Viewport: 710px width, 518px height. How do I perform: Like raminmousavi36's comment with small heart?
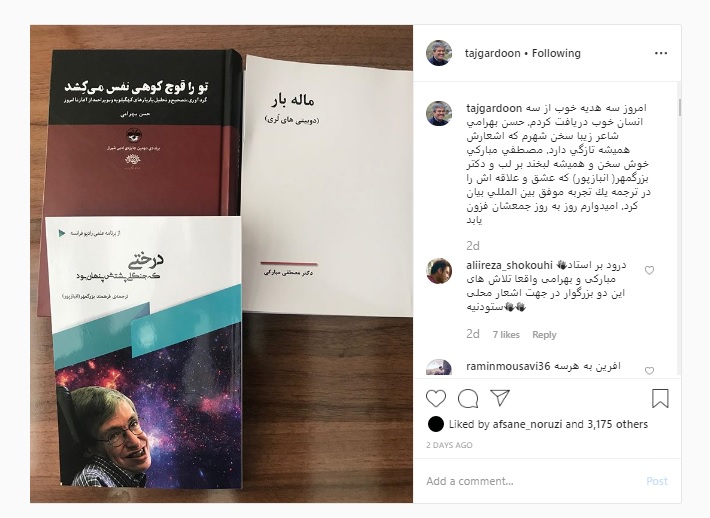pos(649,371)
